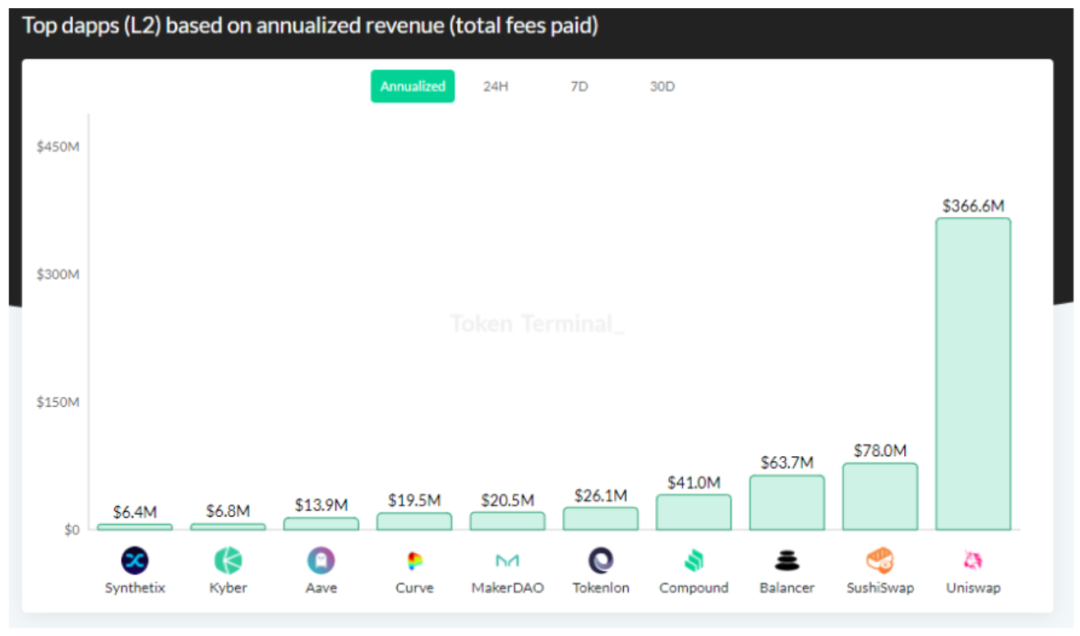Click the Aave ghost icon

(x=321, y=560)
